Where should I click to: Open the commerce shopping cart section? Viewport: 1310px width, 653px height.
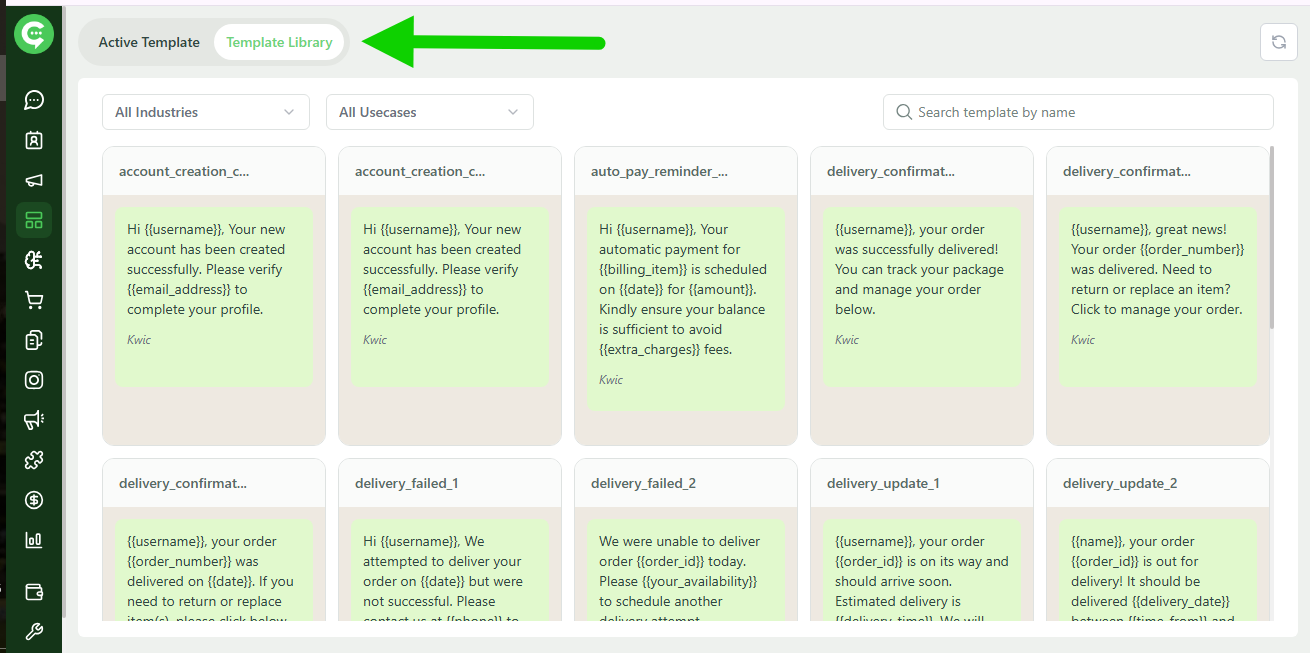coord(33,300)
